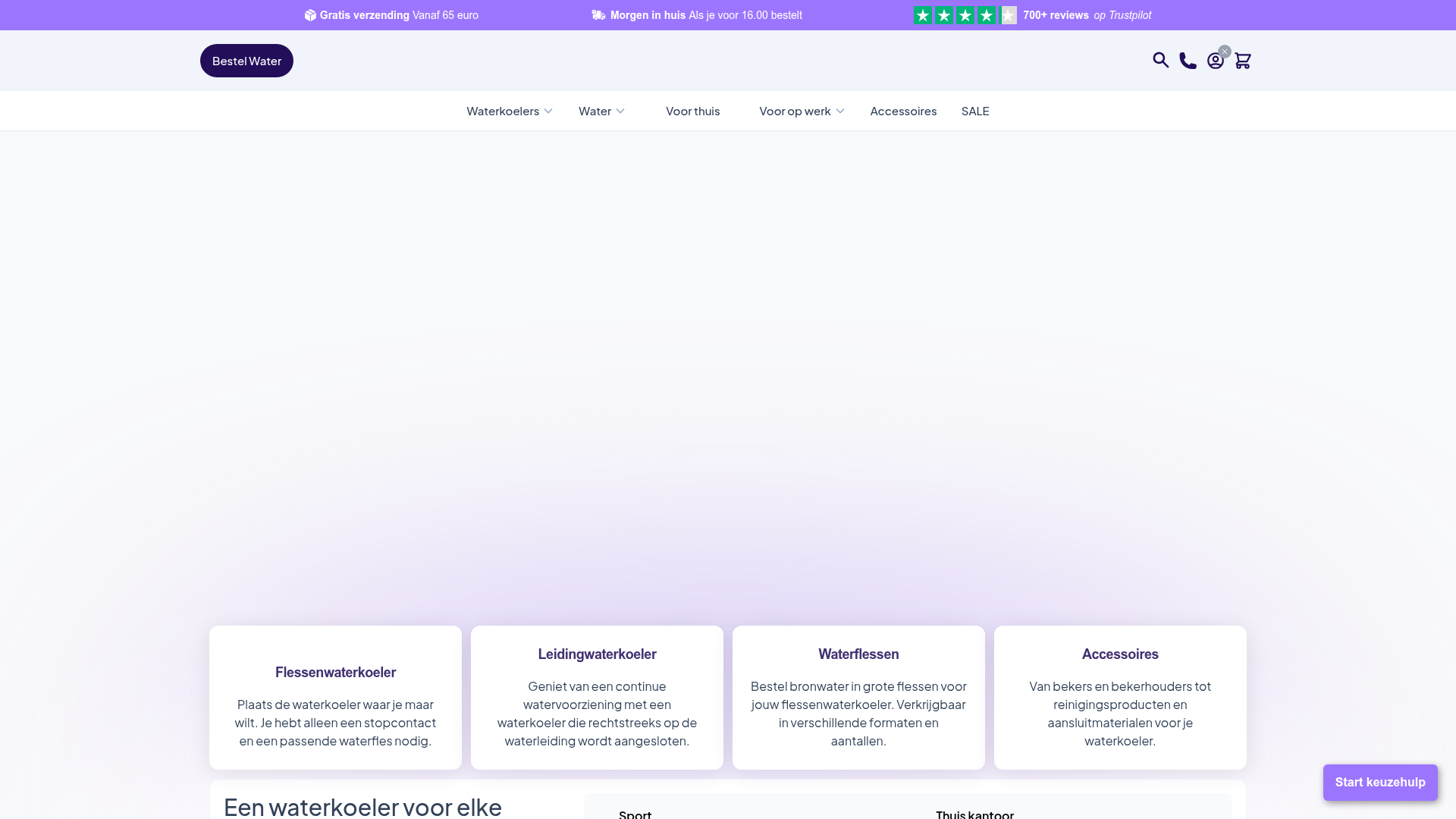This screenshot has height=819, width=1456.
Task: Open the user account icon
Action: point(1215,61)
